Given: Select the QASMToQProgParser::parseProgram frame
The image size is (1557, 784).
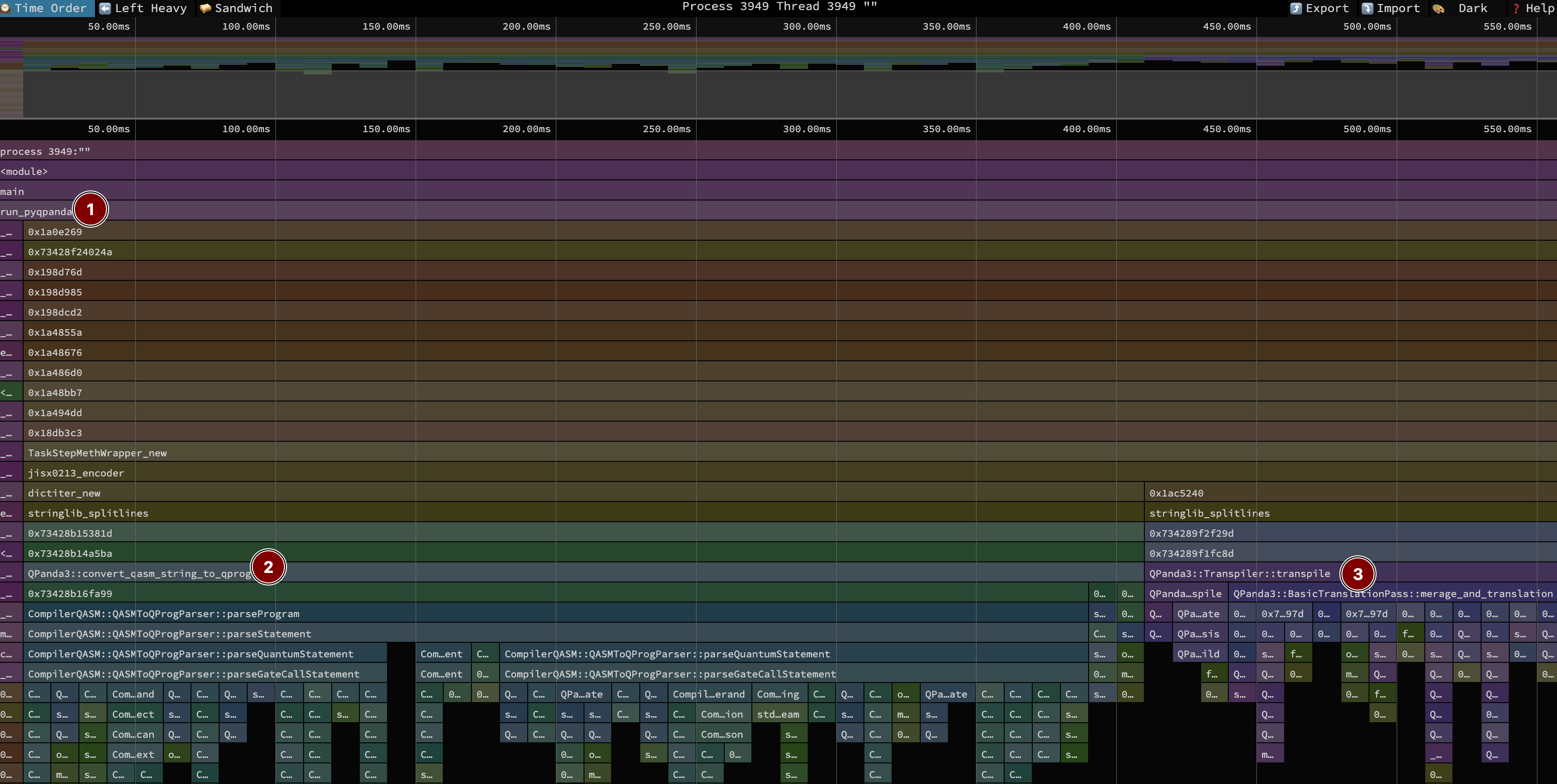Looking at the screenshot, I should [x=163, y=614].
